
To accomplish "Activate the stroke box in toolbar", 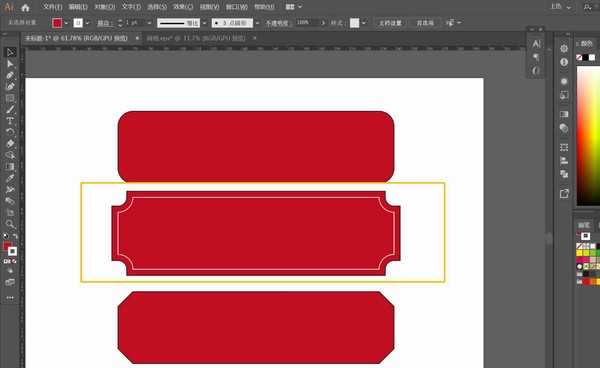I will pyautogui.click(x=12, y=251).
